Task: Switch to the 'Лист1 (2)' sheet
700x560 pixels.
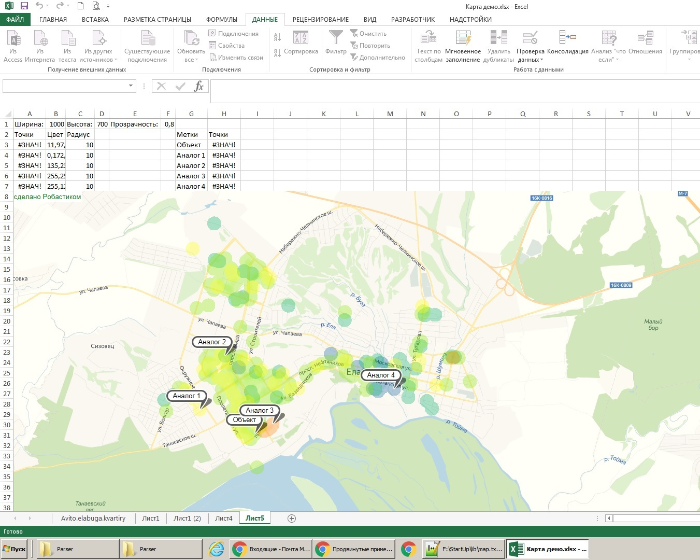Action: point(187,518)
